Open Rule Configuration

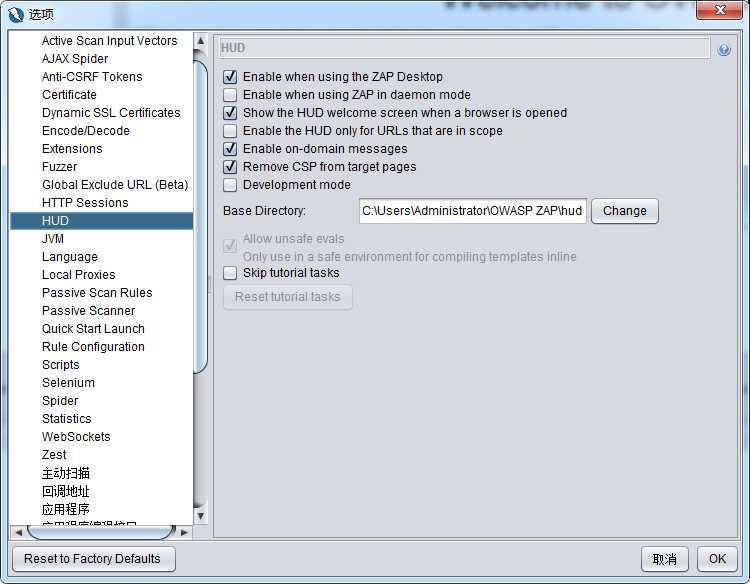pyautogui.click(x=93, y=347)
